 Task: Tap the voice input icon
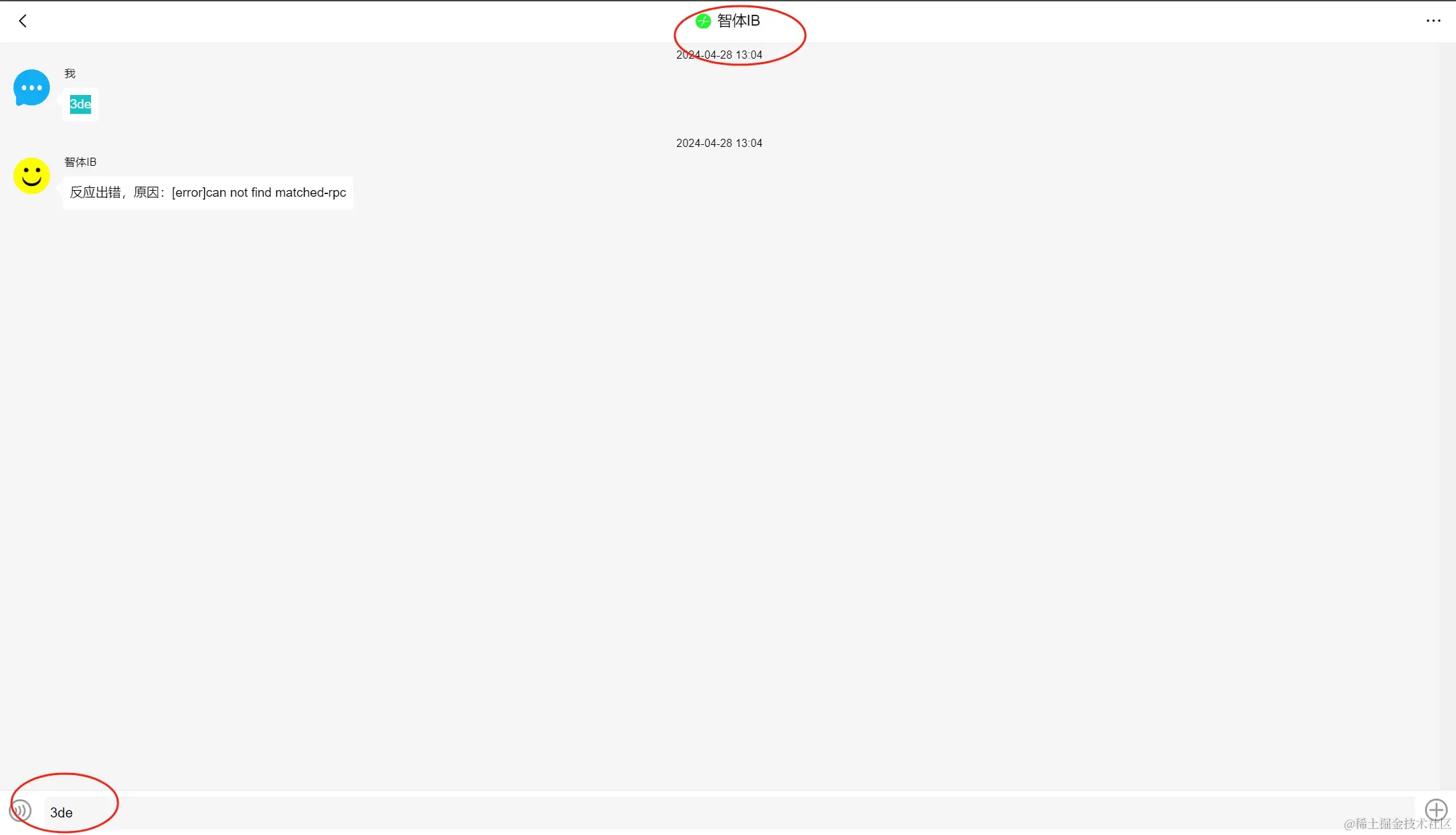21,809
